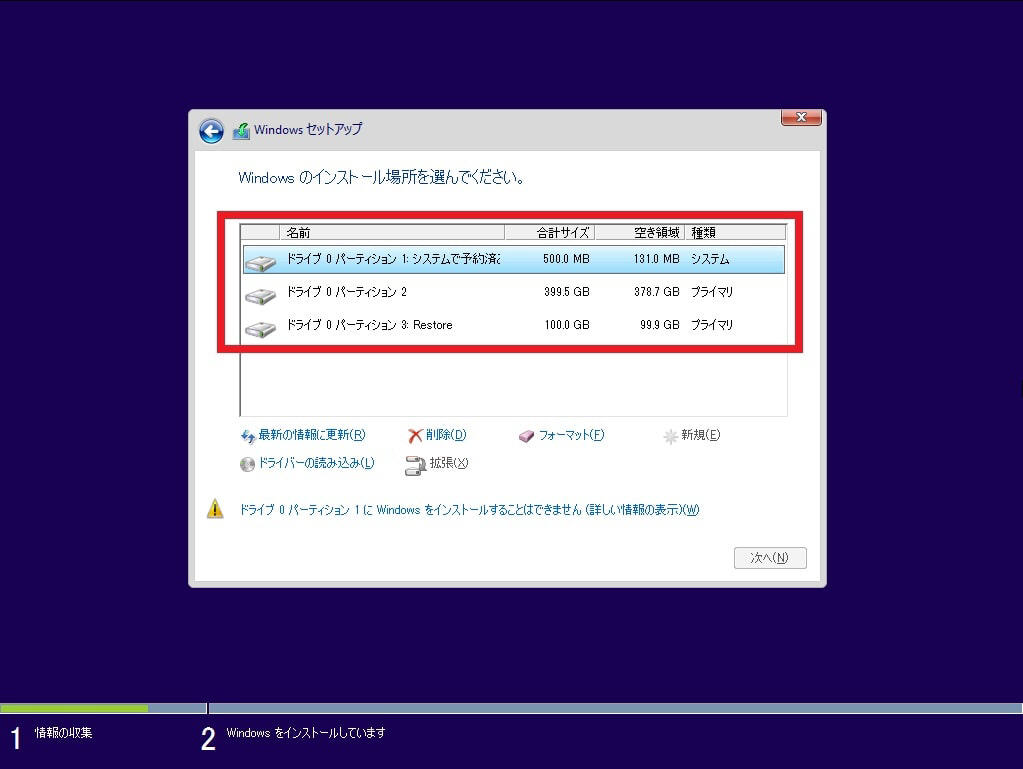
Task: Sort by the 空き領域 column header
Action: click(640, 232)
